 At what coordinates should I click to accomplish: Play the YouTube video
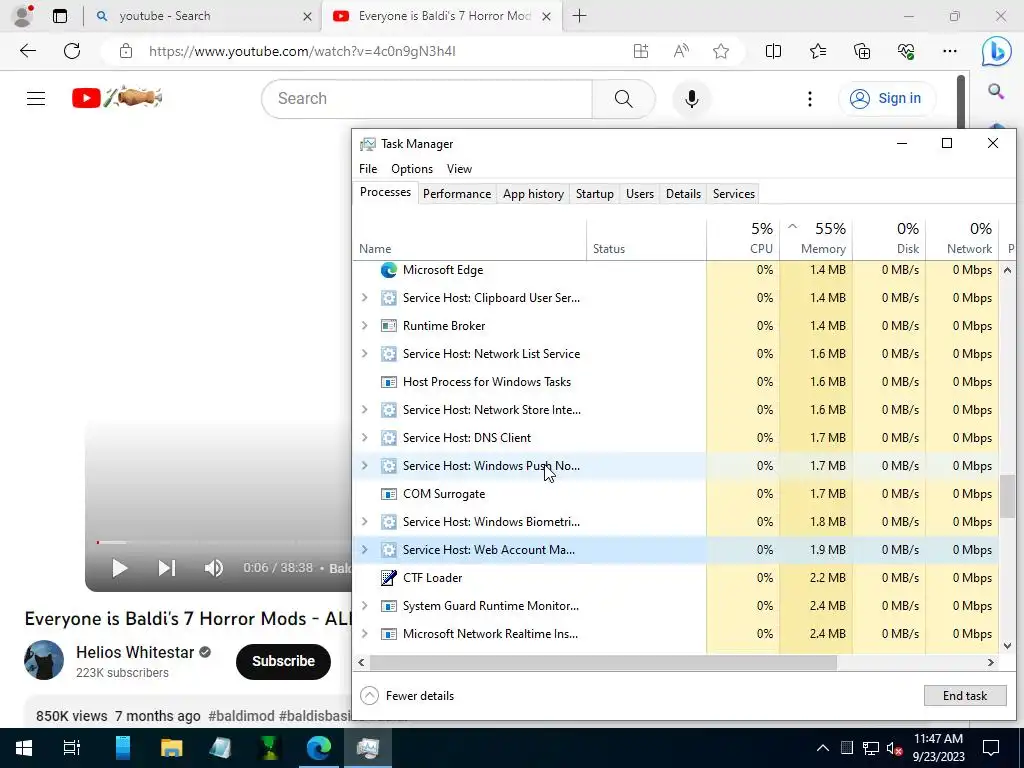pos(120,568)
